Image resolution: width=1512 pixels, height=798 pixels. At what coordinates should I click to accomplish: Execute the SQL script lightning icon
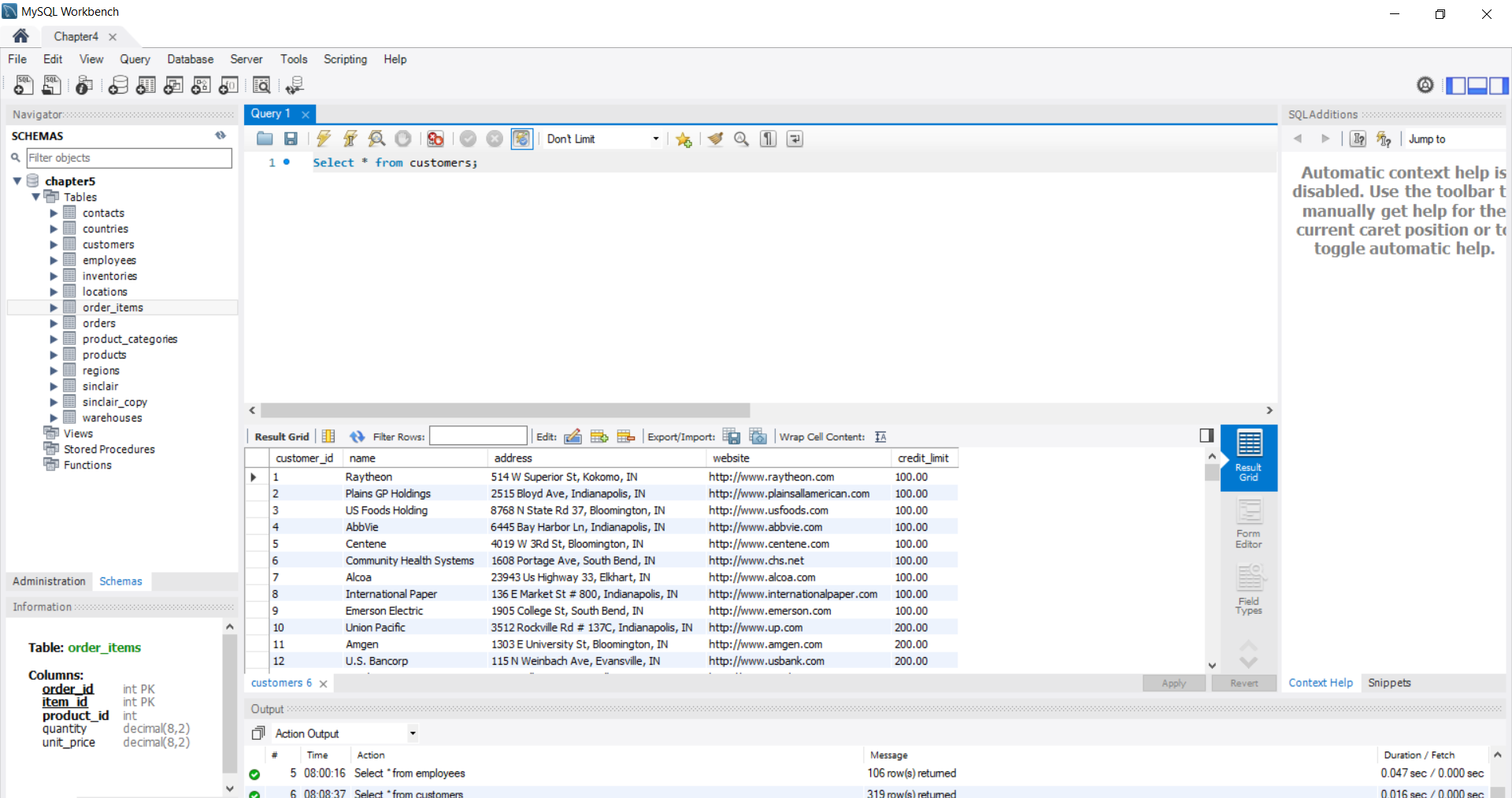[324, 139]
